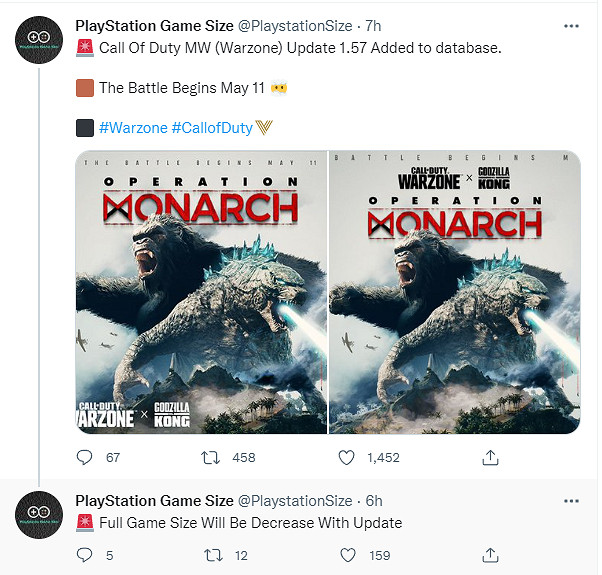
Task: Open the #CallofDuty hashtag link
Action: [x=212, y=127]
